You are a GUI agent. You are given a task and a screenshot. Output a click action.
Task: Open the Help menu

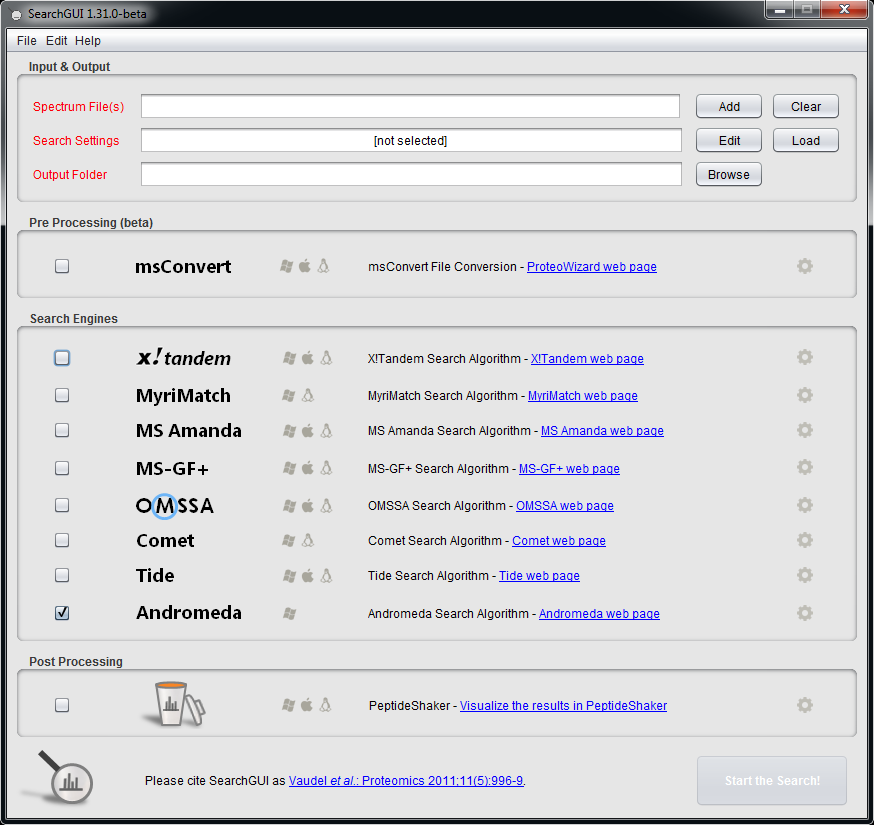pyautogui.click(x=88, y=41)
